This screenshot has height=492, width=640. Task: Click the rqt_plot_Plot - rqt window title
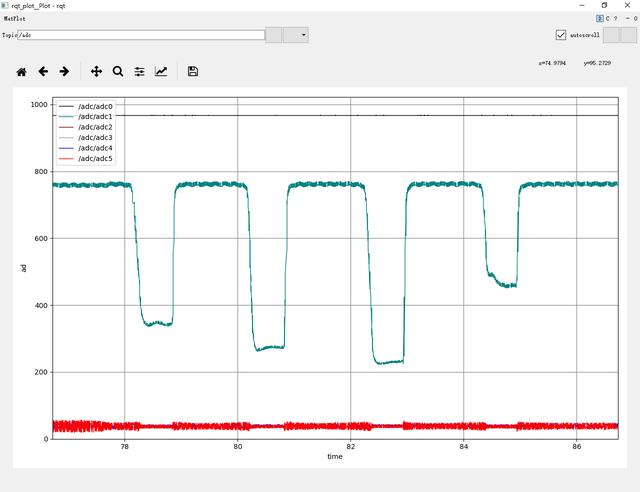[38, 6]
